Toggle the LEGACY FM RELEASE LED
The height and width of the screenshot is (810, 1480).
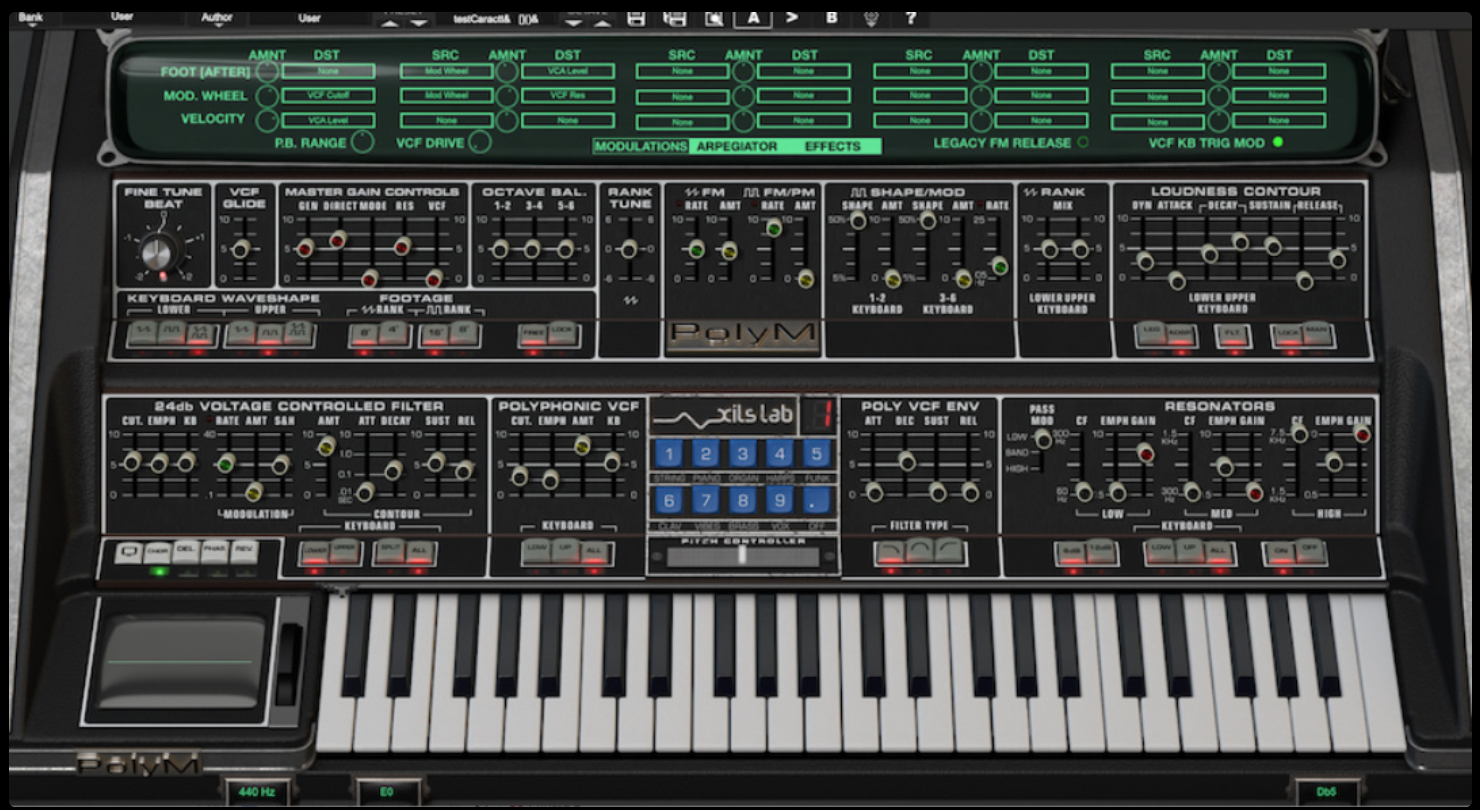coord(1082,143)
